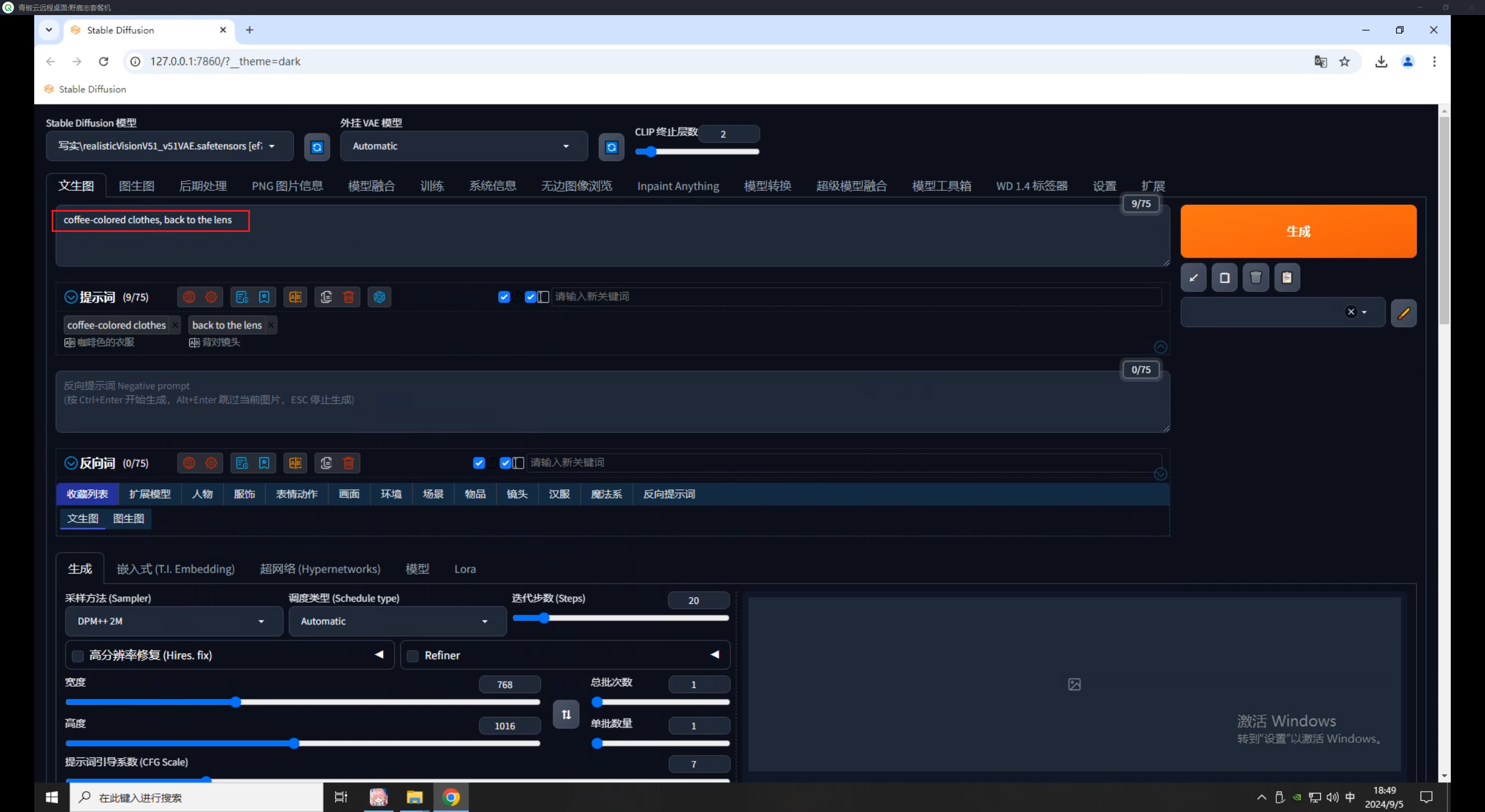The height and width of the screenshot is (812, 1485).
Task: Open Inpaint Anything tab
Action: coord(678,186)
